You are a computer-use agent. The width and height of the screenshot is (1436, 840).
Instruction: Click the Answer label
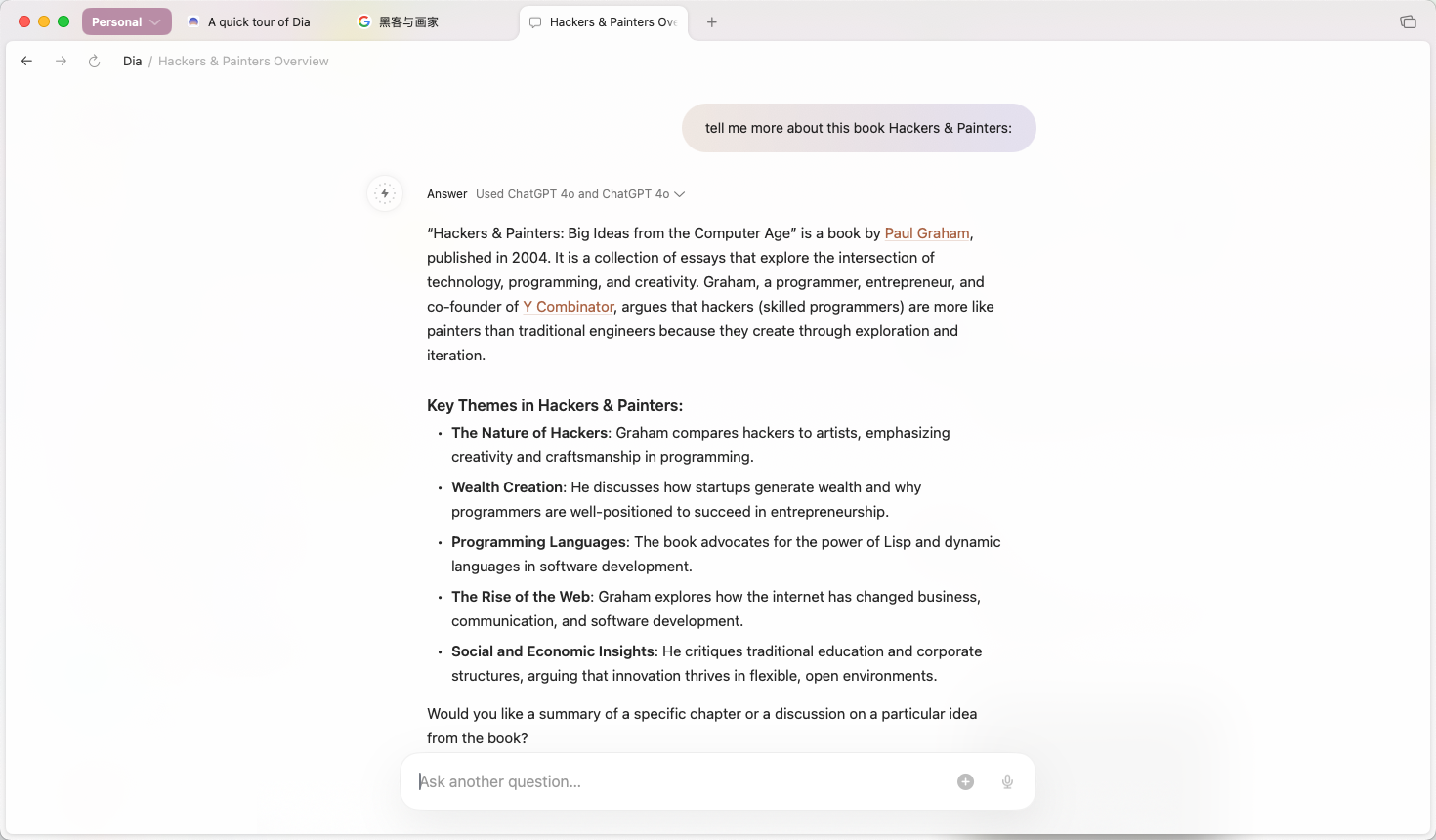[x=447, y=194]
